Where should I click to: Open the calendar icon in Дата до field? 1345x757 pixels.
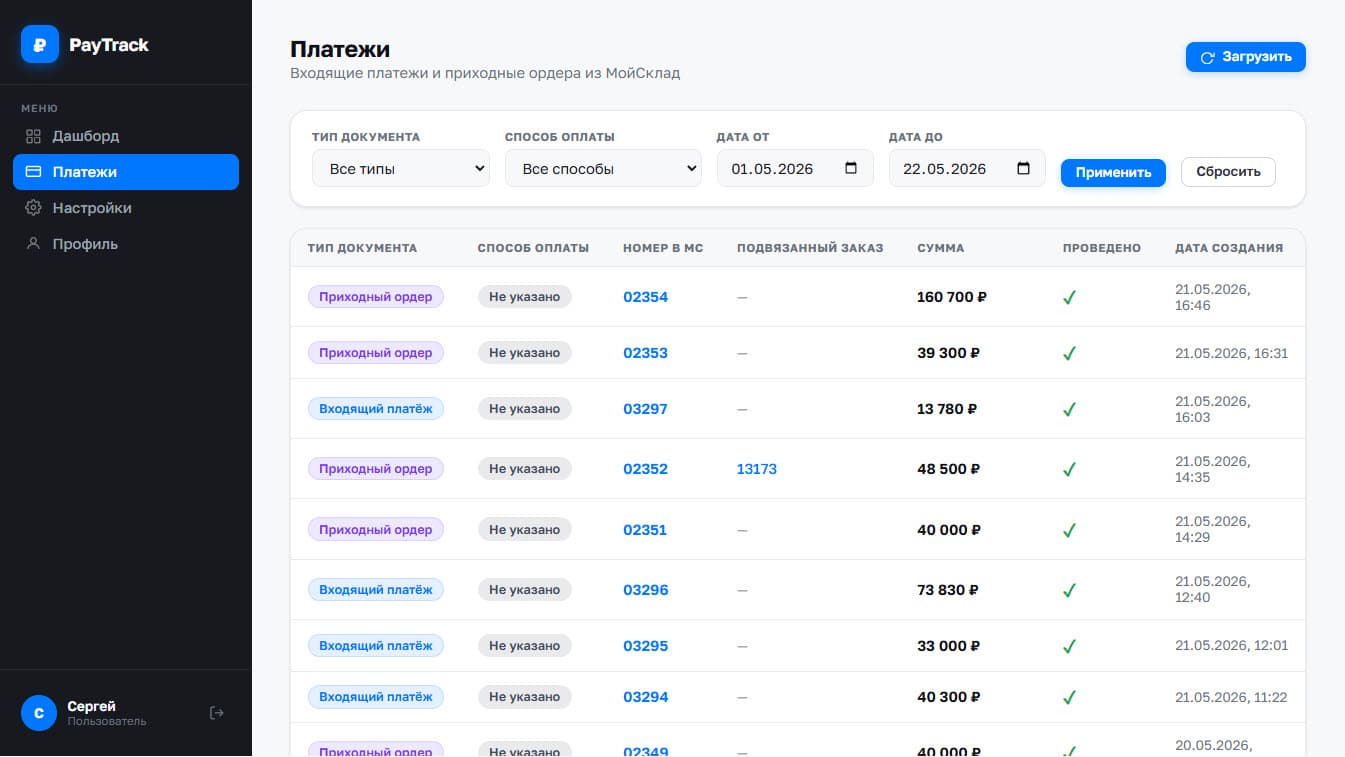click(1023, 169)
